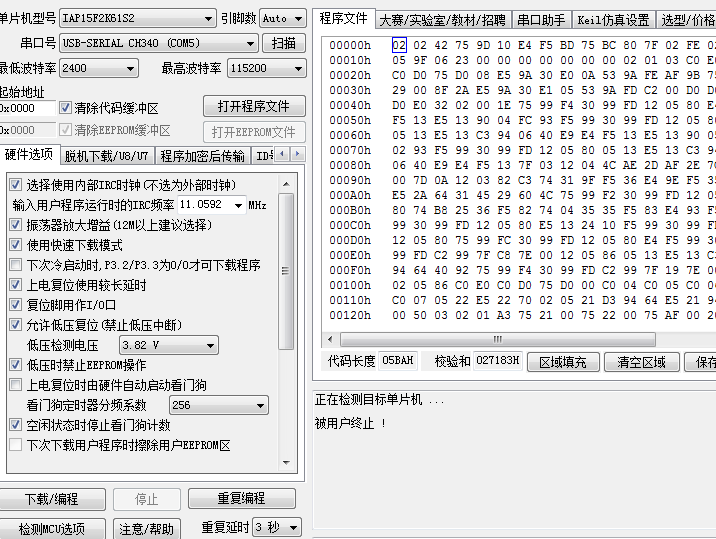Toggle 振荡器放大增益 checkbox

[16, 224]
